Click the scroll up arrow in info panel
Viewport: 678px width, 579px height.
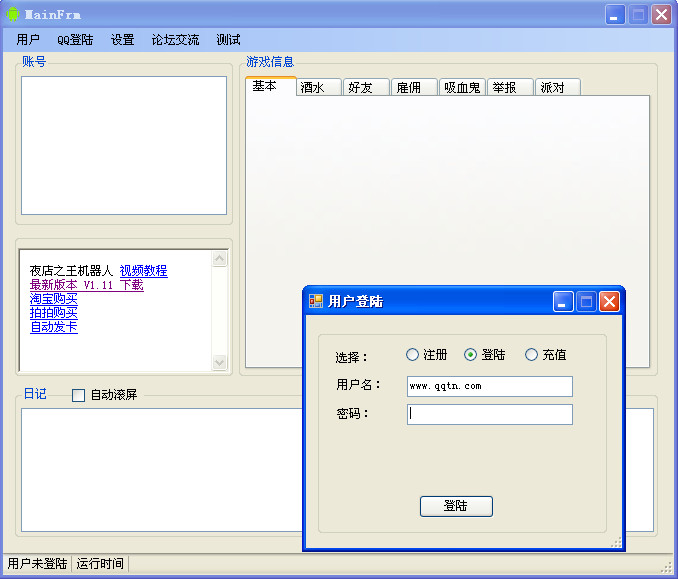[220, 259]
